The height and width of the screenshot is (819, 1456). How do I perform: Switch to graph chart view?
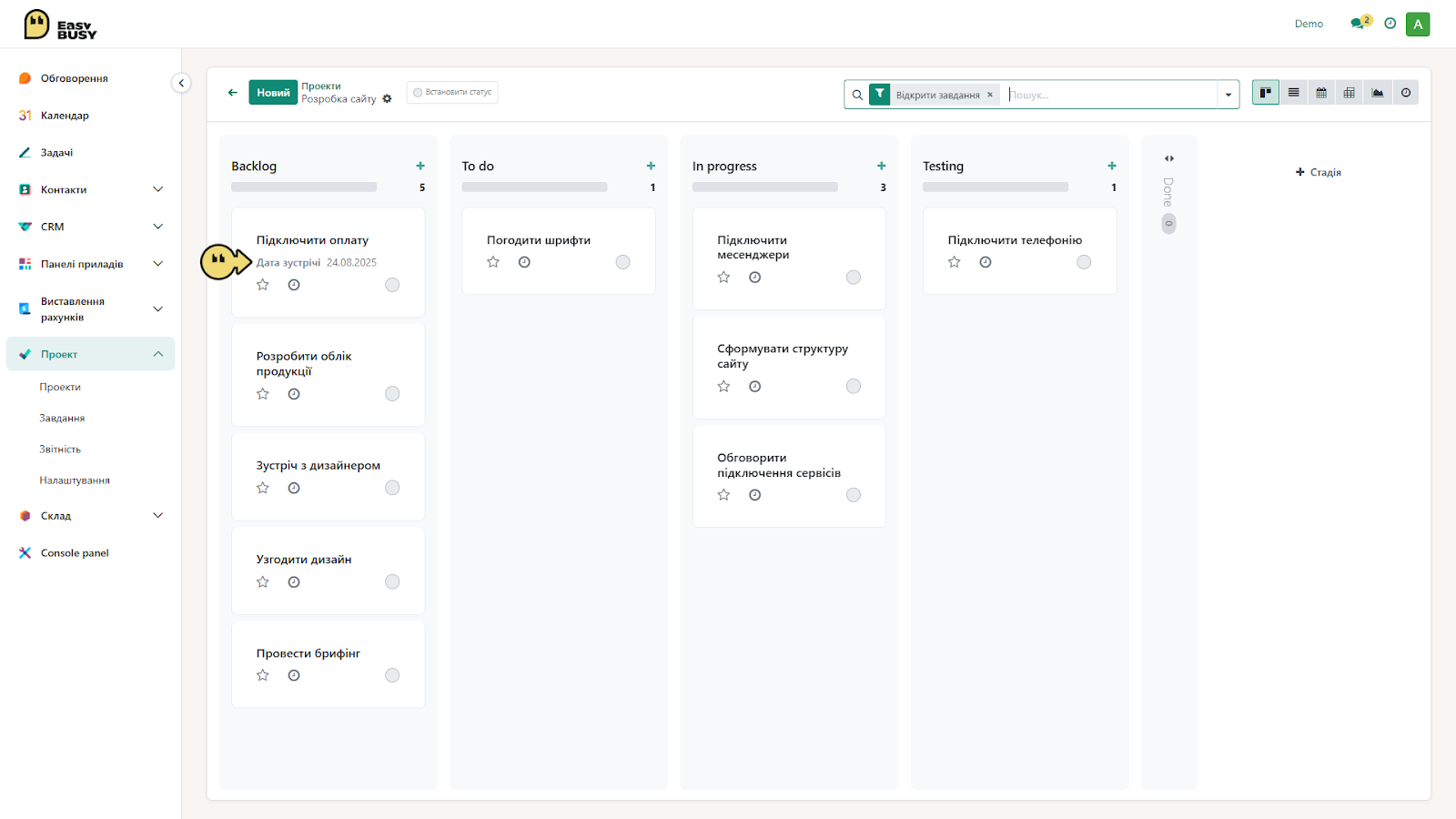1378,93
